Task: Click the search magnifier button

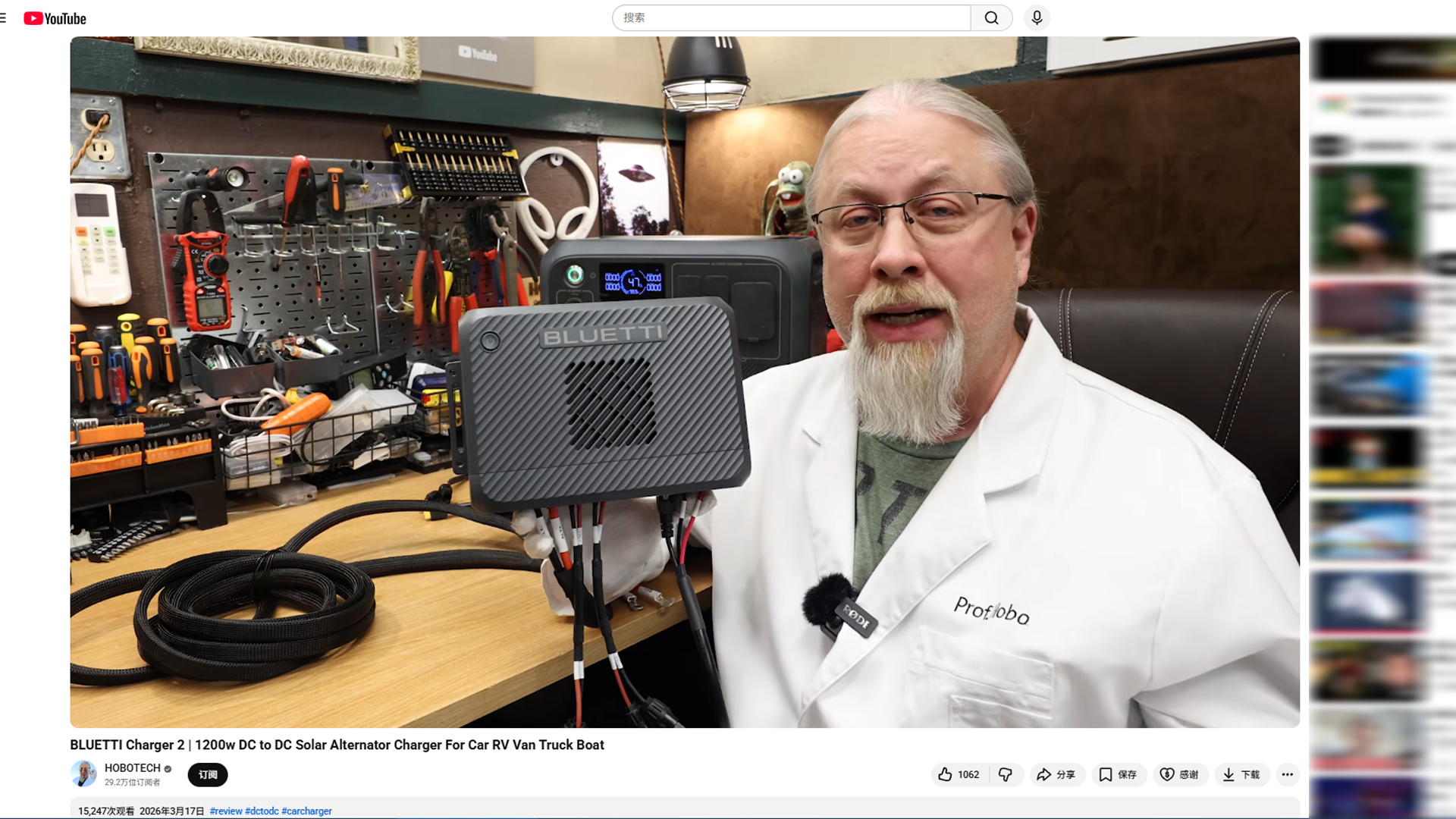Action: click(x=991, y=18)
